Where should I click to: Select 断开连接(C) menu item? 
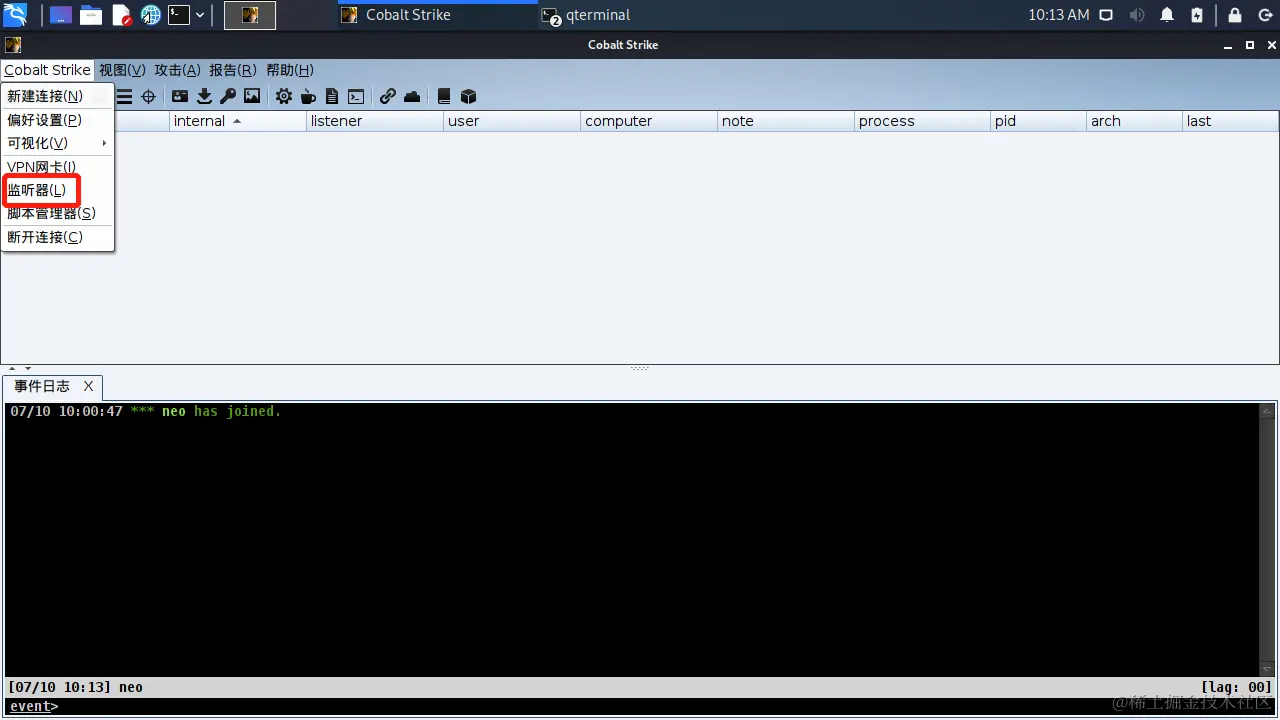[x=58, y=237]
